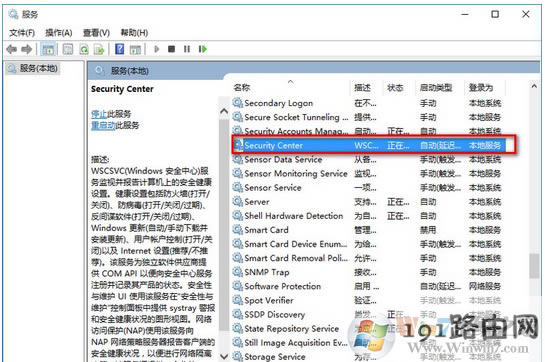Click the Export list toolbar icon
The height and width of the screenshot is (362, 545).
point(99,49)
